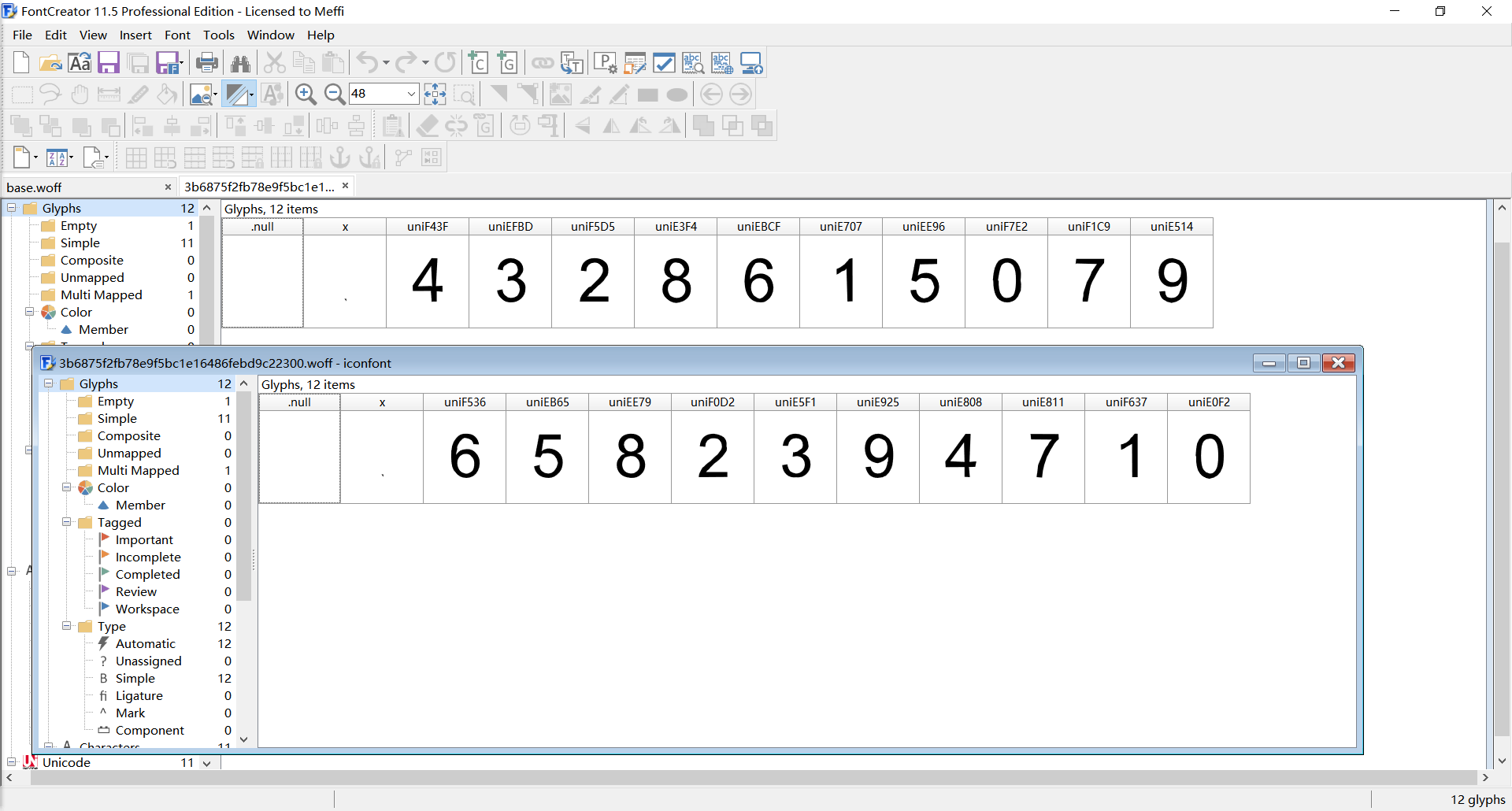This screenshot has width=1512, height=811.
Task: Select glyph uniE808 showing 4 in iconfont window
Action: click(961, 448)
